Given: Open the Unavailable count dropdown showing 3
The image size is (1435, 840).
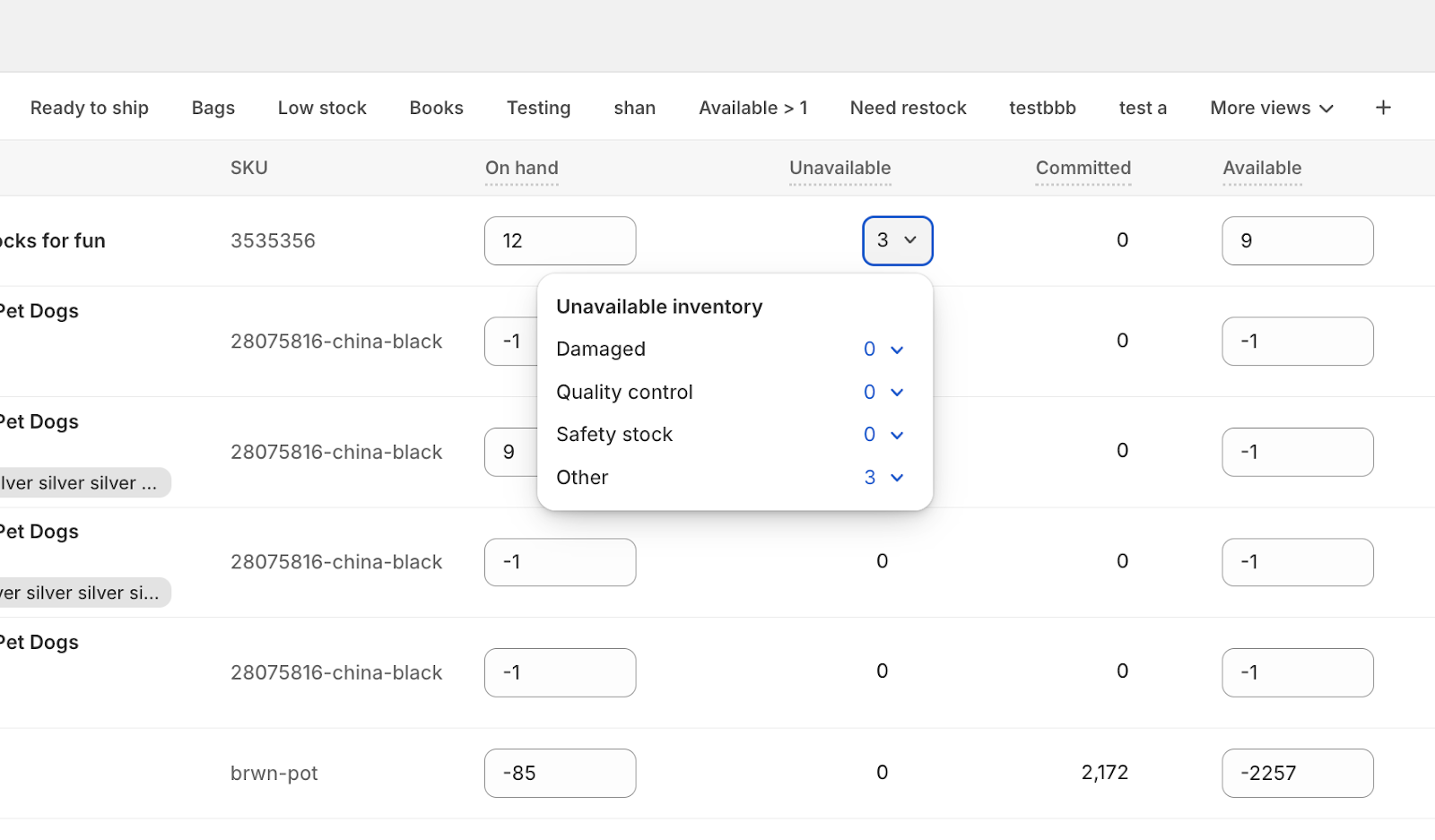Looking at the screenshot, I should coord(897,240).
